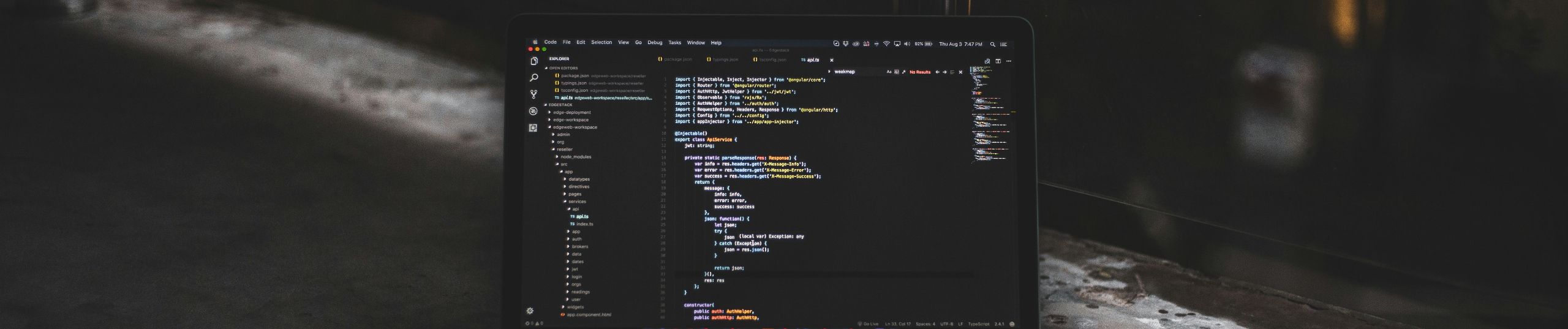Click the Dropbox menu bar icon

(x=845, y=43)
